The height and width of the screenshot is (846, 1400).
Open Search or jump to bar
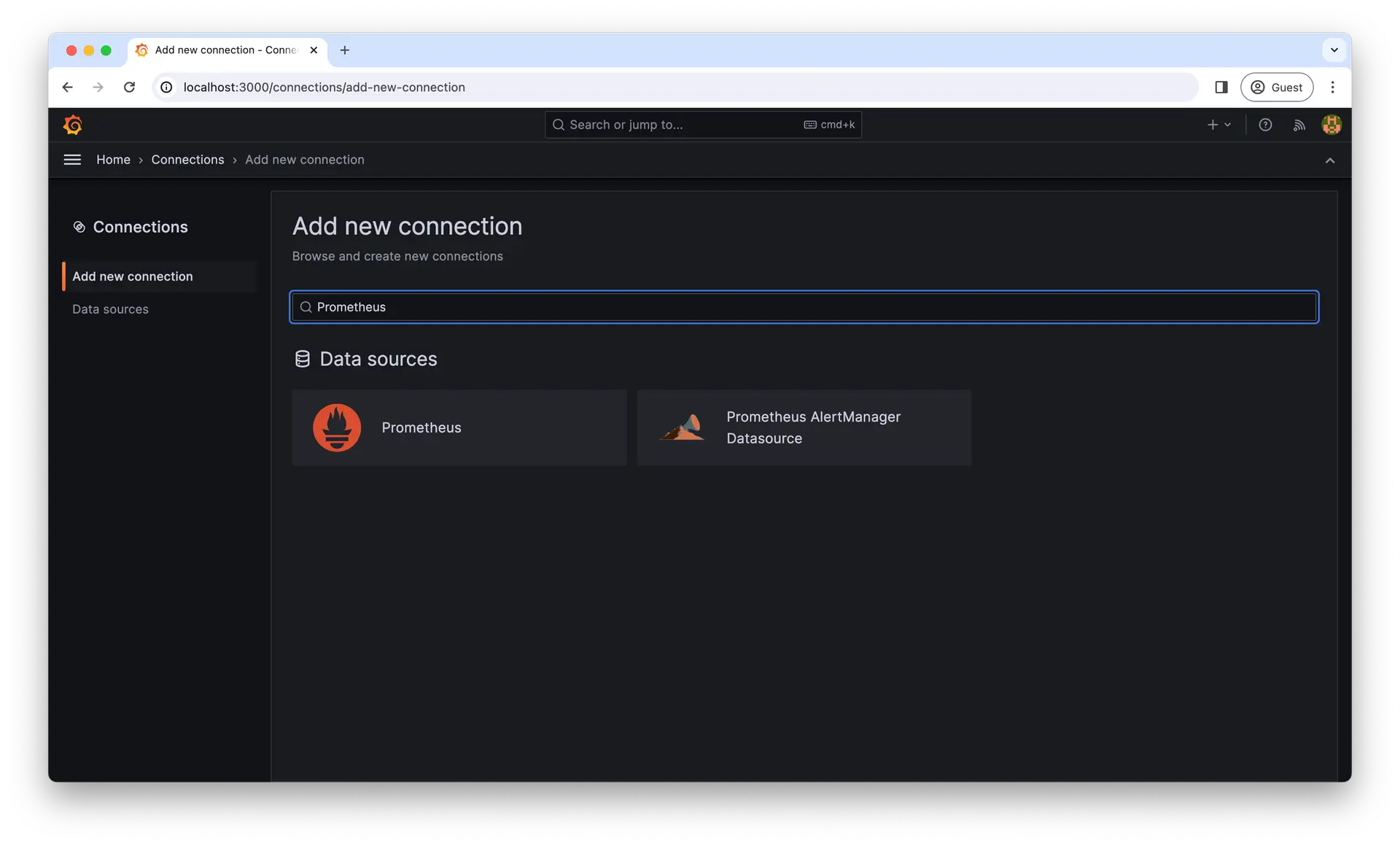pyautogui.click(x=703, y=125)
